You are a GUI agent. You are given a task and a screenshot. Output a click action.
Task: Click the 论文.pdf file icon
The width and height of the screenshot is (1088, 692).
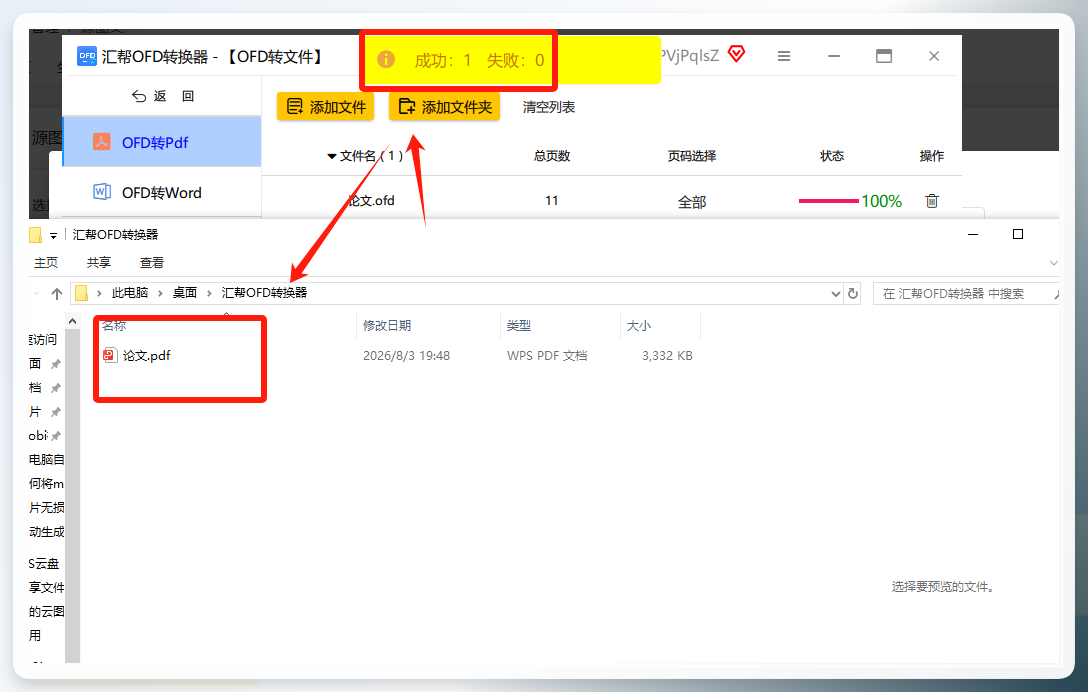110,355
